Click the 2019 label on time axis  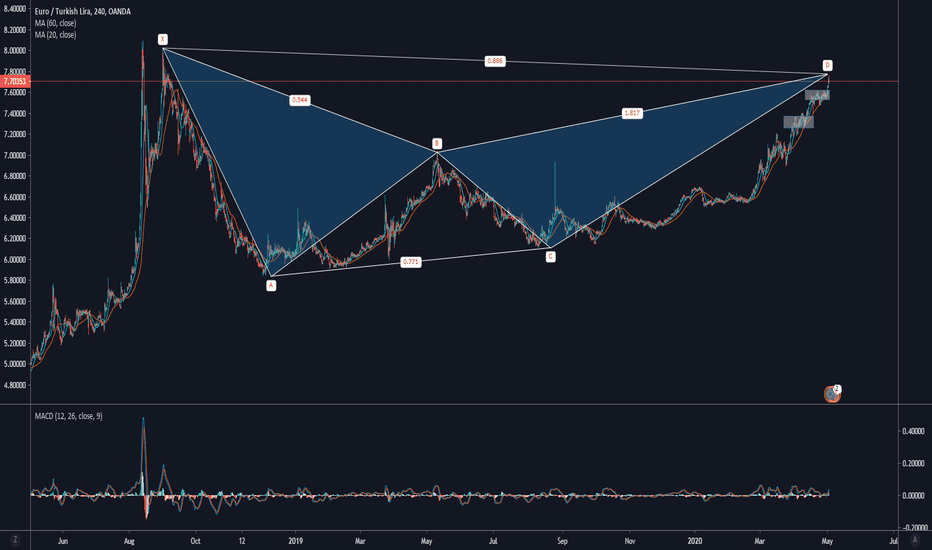pyautogui.click(x=295, y=541)
